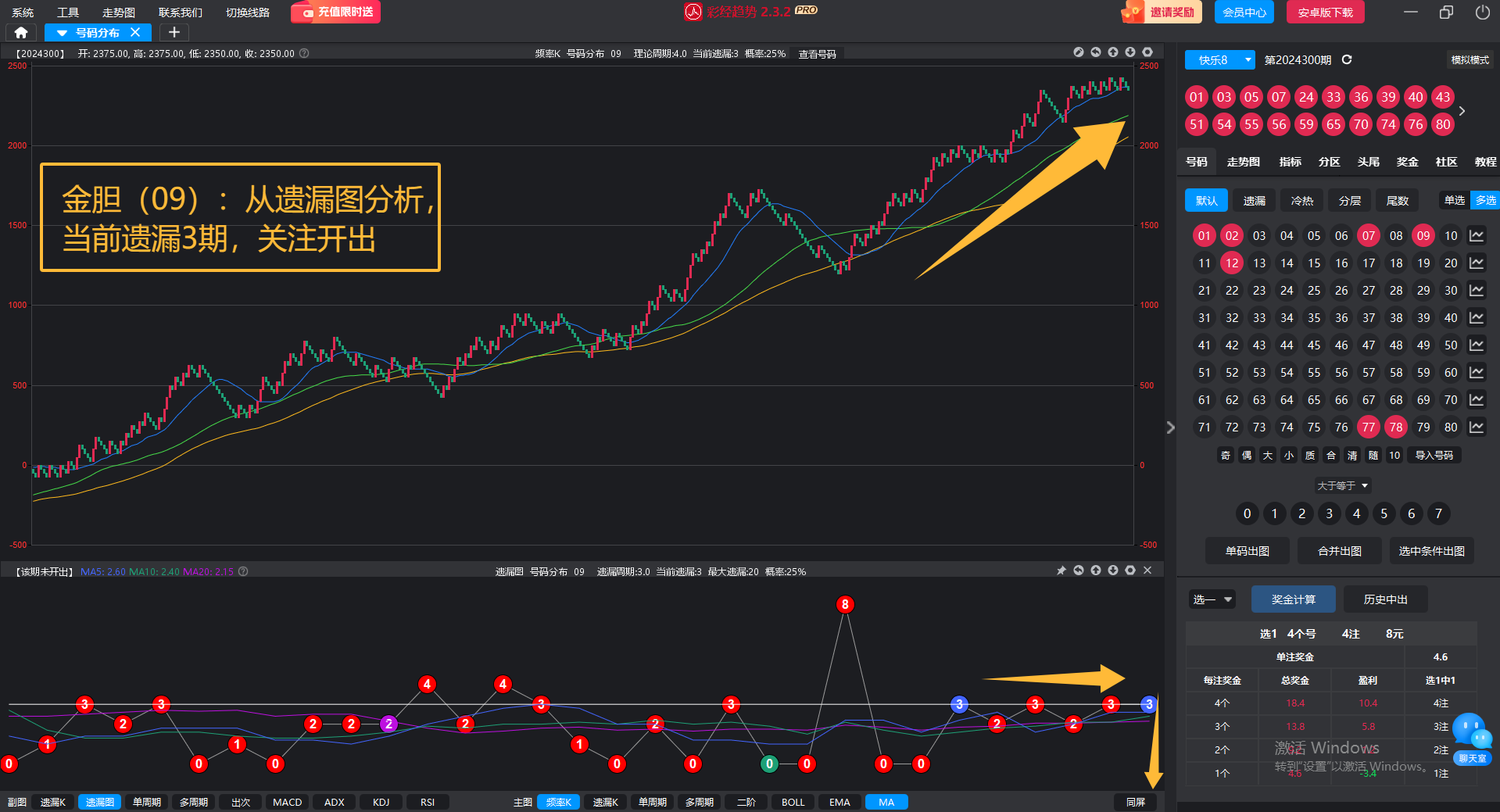Select the MACD sub-chart indicator

(287, 802)
